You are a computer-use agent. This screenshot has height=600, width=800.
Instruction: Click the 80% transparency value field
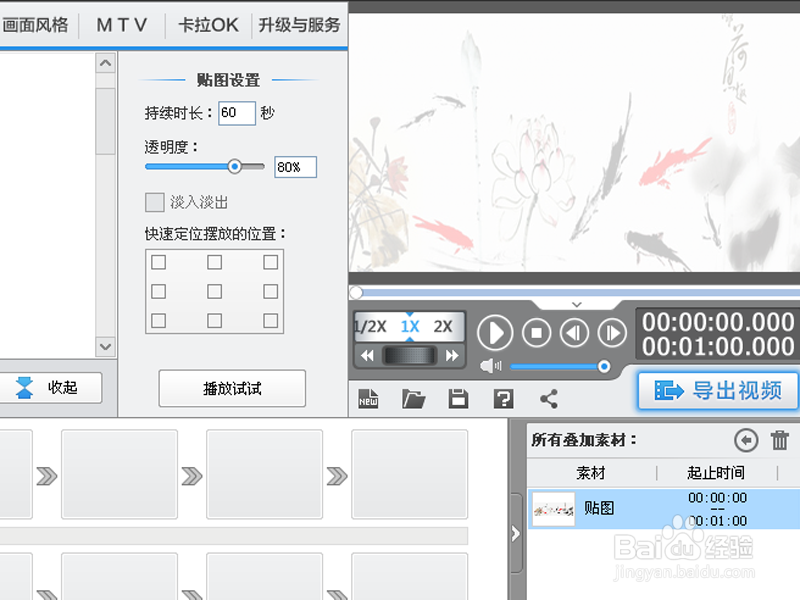(295, 167)
